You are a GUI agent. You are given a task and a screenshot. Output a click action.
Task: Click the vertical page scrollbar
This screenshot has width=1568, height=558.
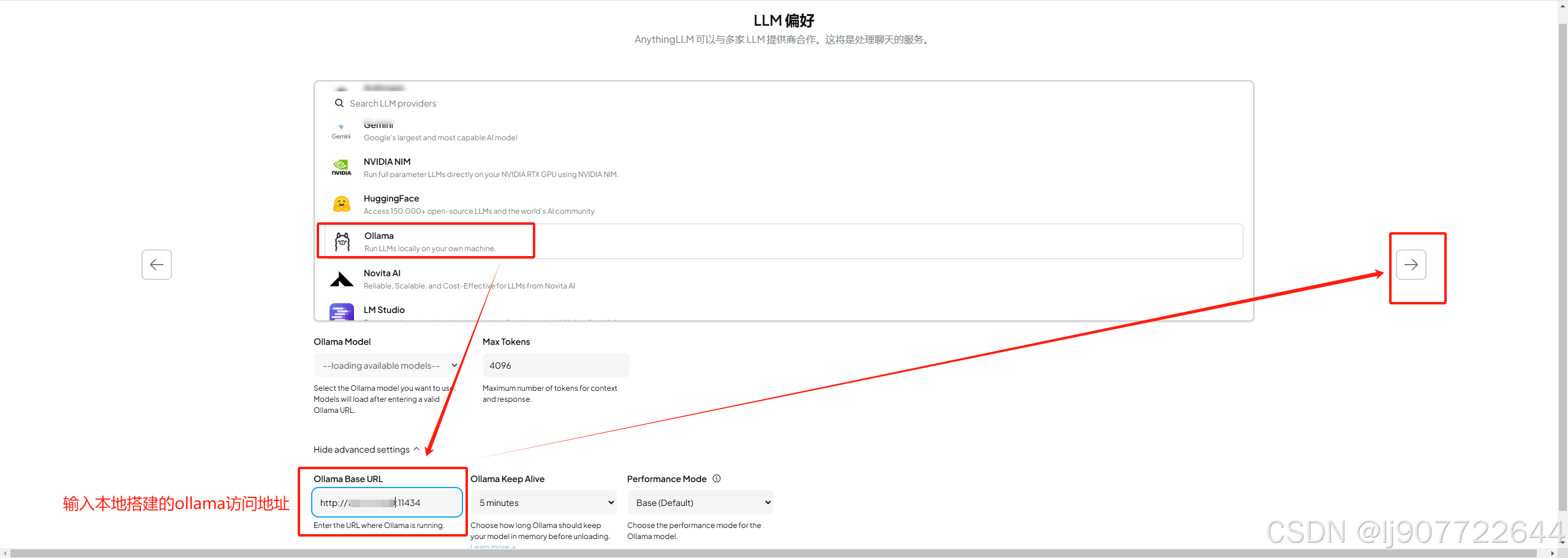tap(1562, 266)
